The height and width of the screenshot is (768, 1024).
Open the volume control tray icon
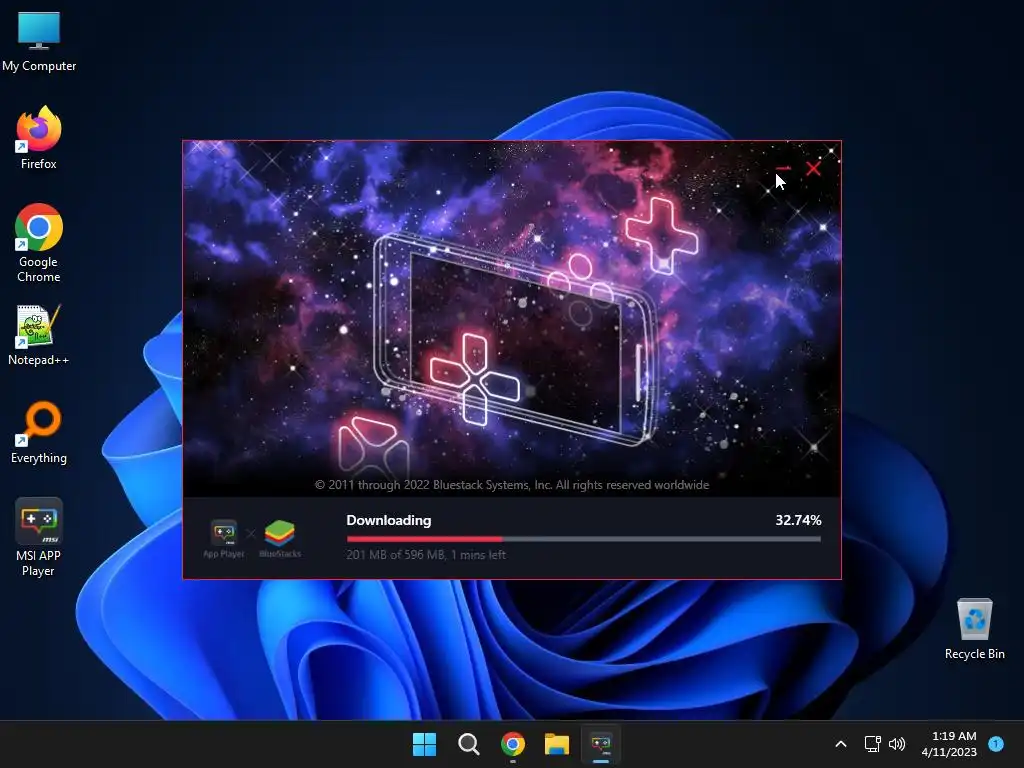tap(897, 744)
